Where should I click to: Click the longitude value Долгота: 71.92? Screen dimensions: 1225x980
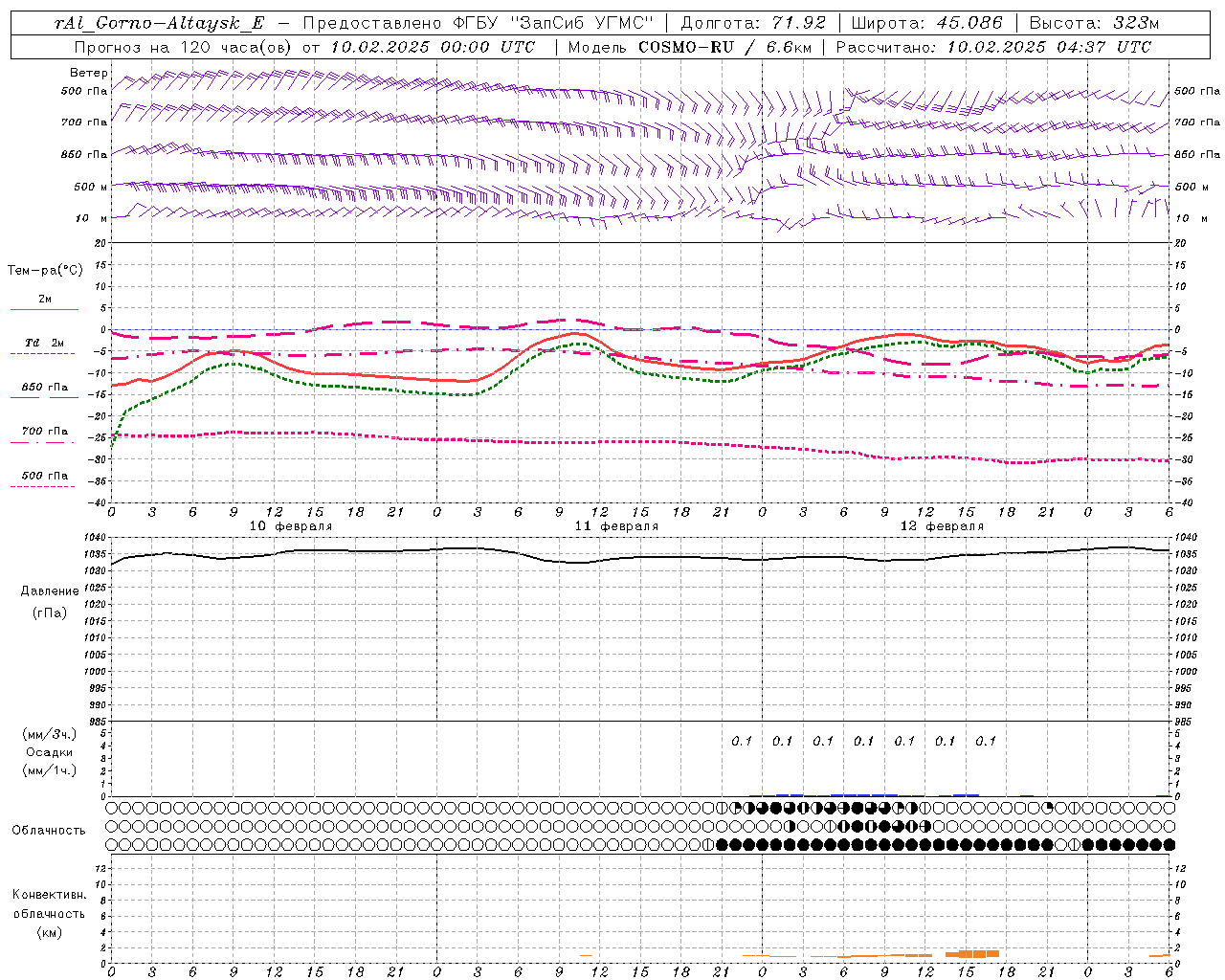click(753, 23)
